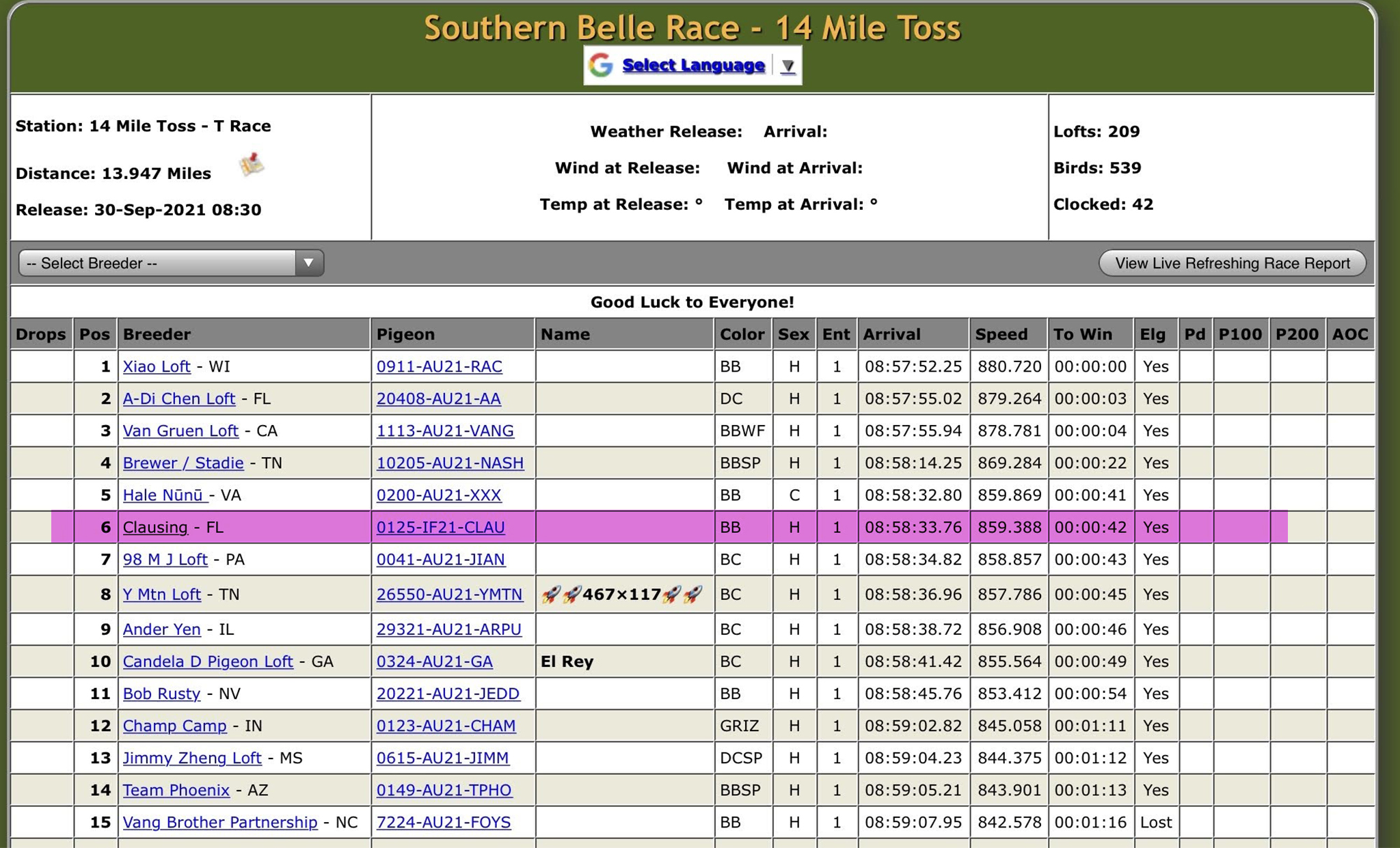The image size is (1400, 848).
Task: Click the map icon beside Distance
Action: coord(252,165)
